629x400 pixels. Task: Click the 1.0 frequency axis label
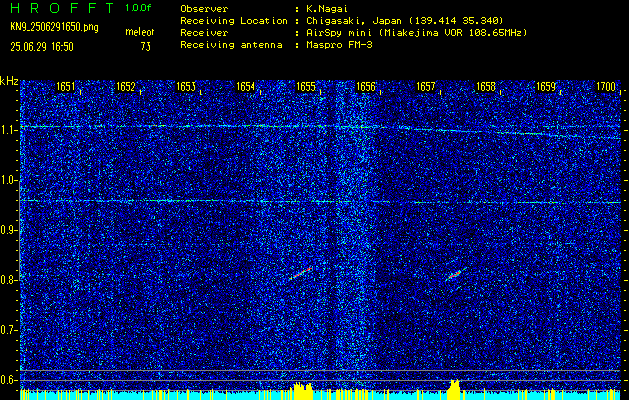[8, 180]
